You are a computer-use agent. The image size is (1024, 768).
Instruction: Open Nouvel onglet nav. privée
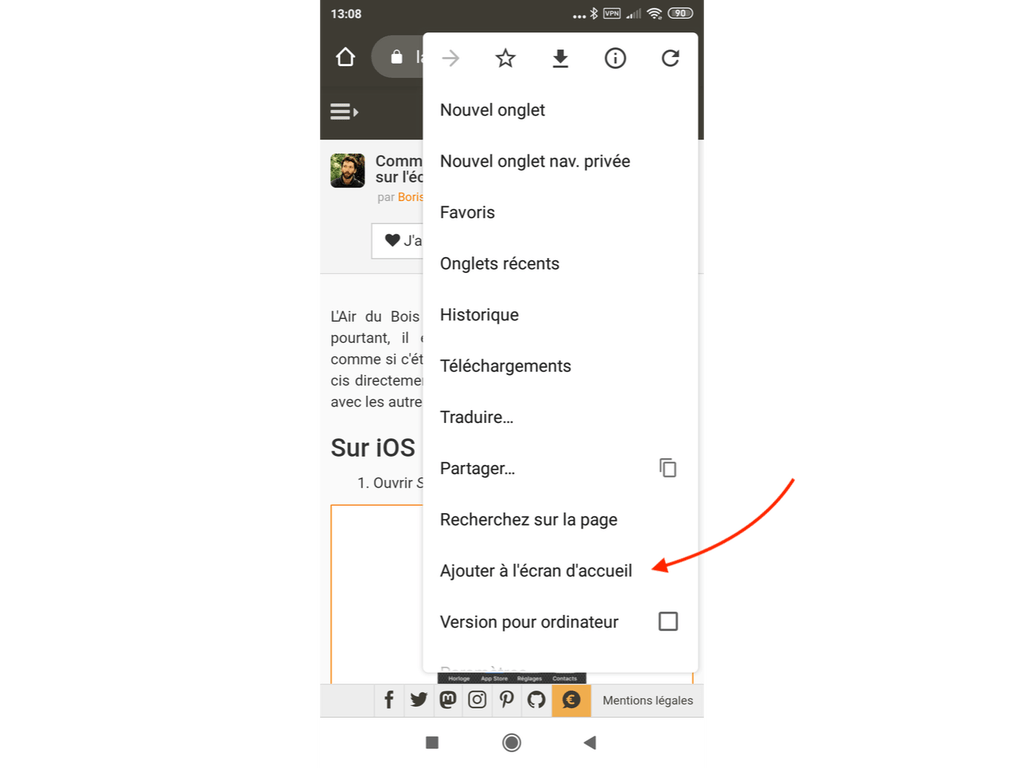(x=535, y=161)
